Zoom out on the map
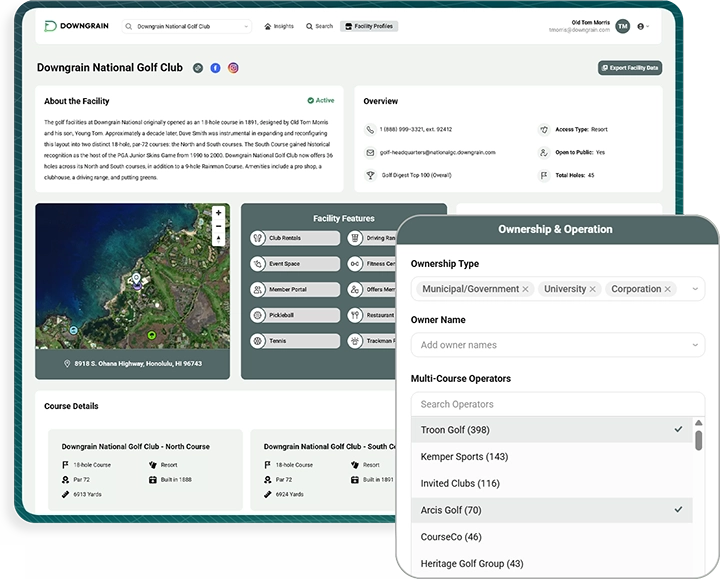The image size is (720, 579). [x=218, y=226]
